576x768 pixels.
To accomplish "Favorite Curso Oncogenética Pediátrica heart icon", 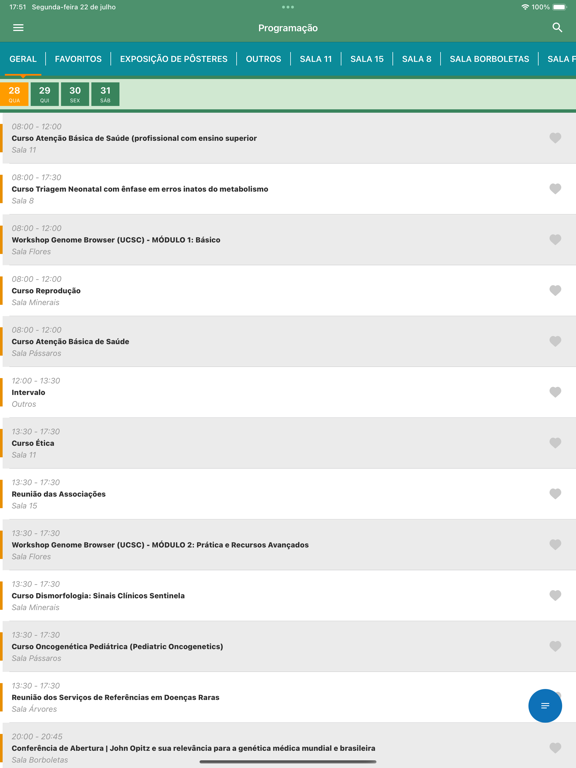I will coord(555,647).
